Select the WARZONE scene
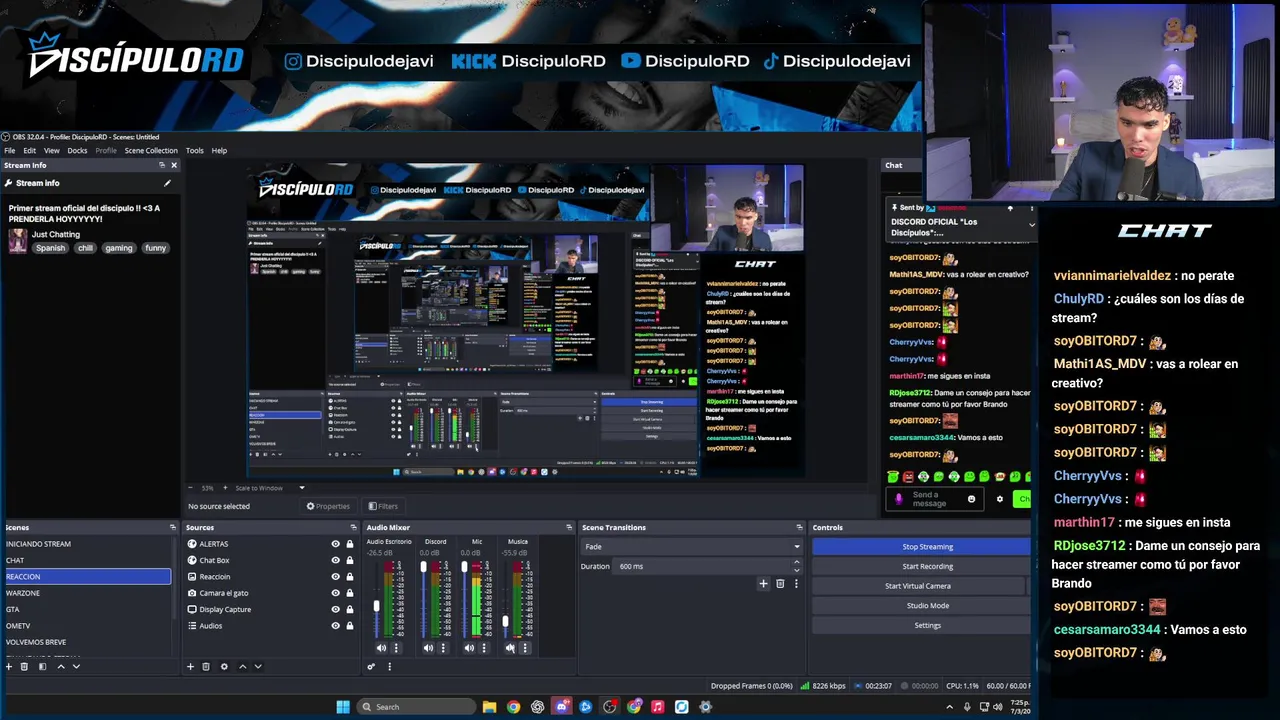The image size is (1280, 720). pyautogui.click(x=86, y=593)
